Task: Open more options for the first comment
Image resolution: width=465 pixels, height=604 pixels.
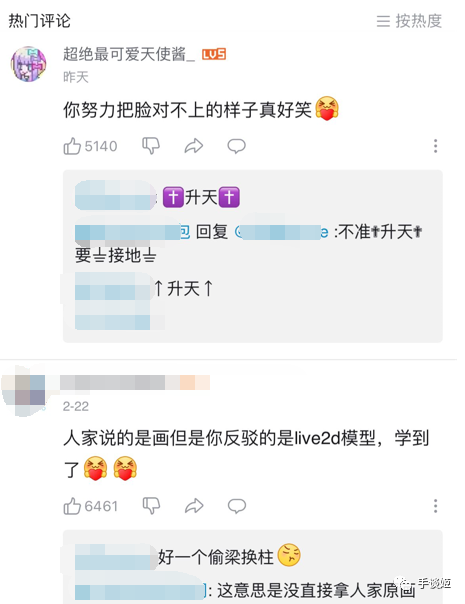Action: [435, 146]
